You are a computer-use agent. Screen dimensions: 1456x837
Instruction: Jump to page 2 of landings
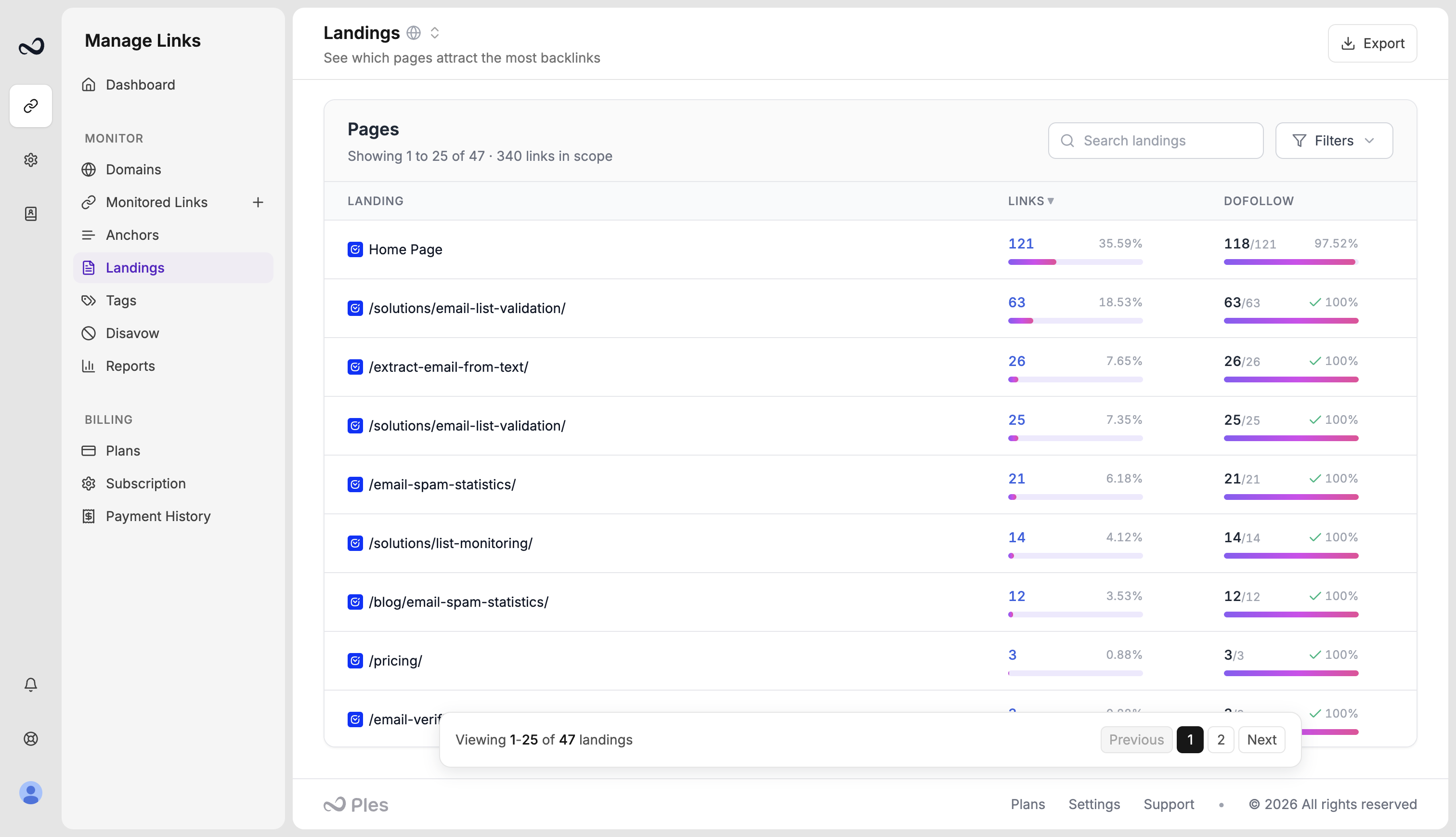click(1221, 740)
